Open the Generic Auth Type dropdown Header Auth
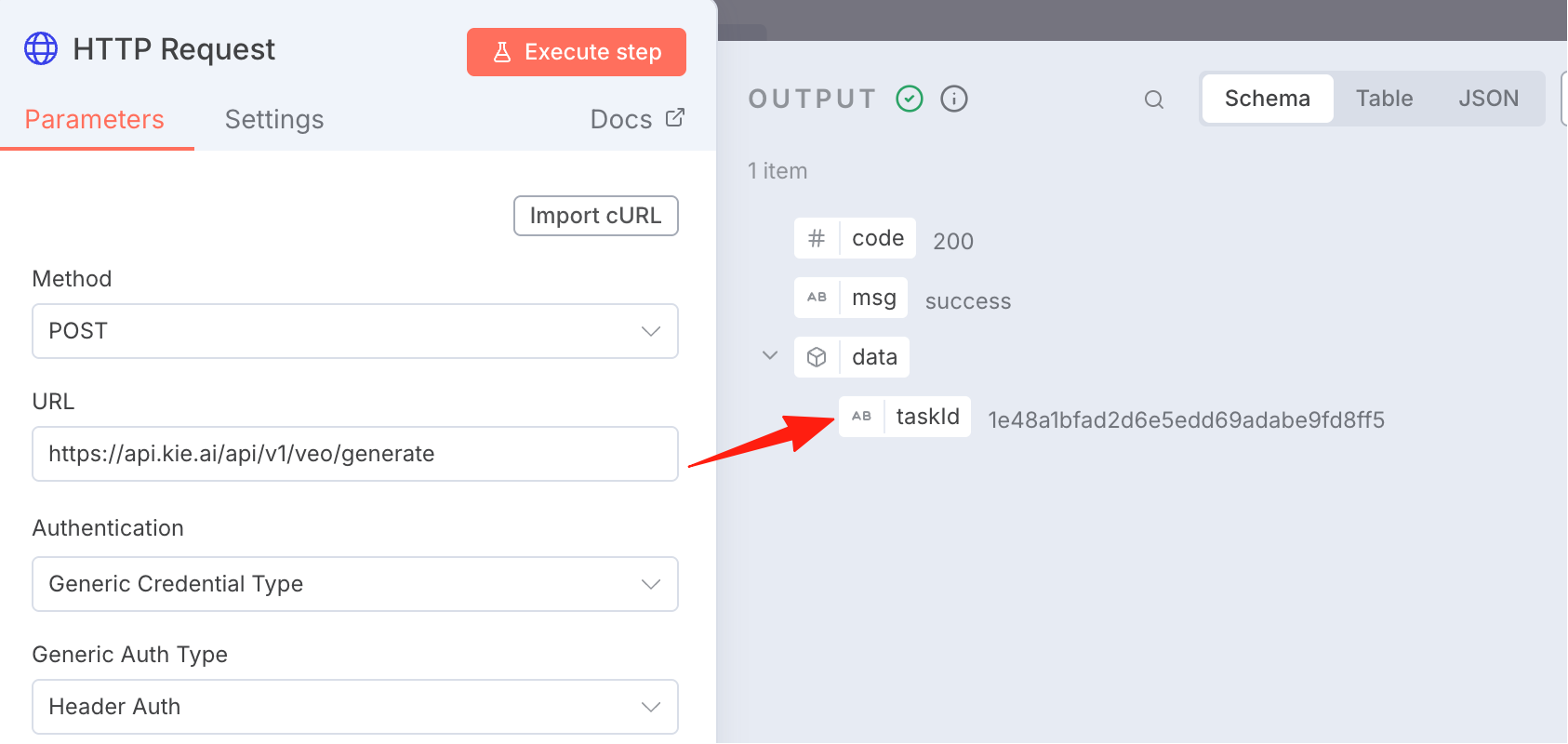Image resolution: width=1568 pixels, height=744 pixels. pyautogui.click(x=355, y=707)
